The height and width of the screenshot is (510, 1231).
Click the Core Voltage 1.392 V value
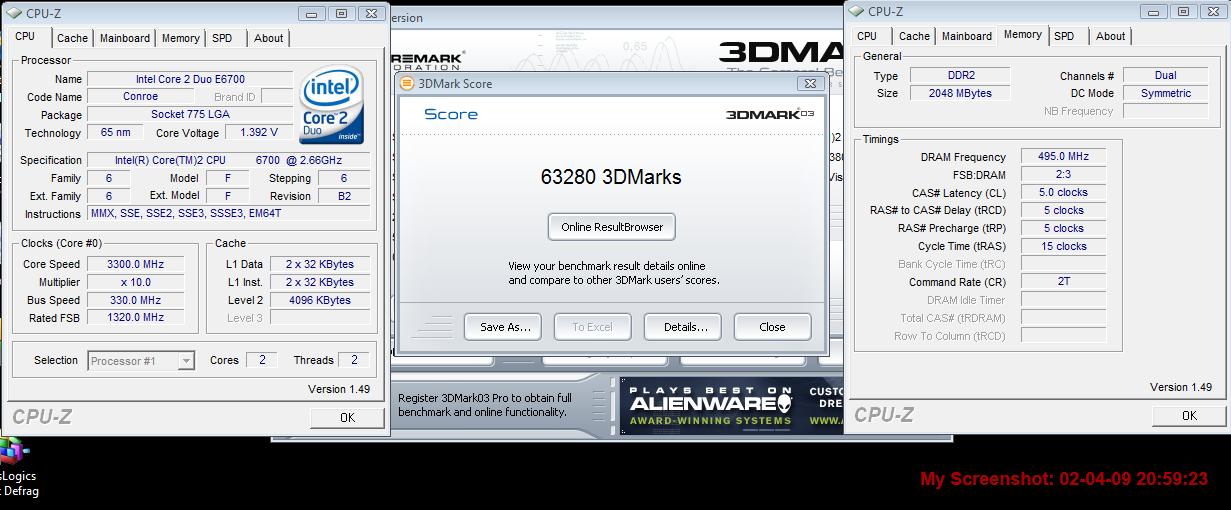click(x=259, y=132)
